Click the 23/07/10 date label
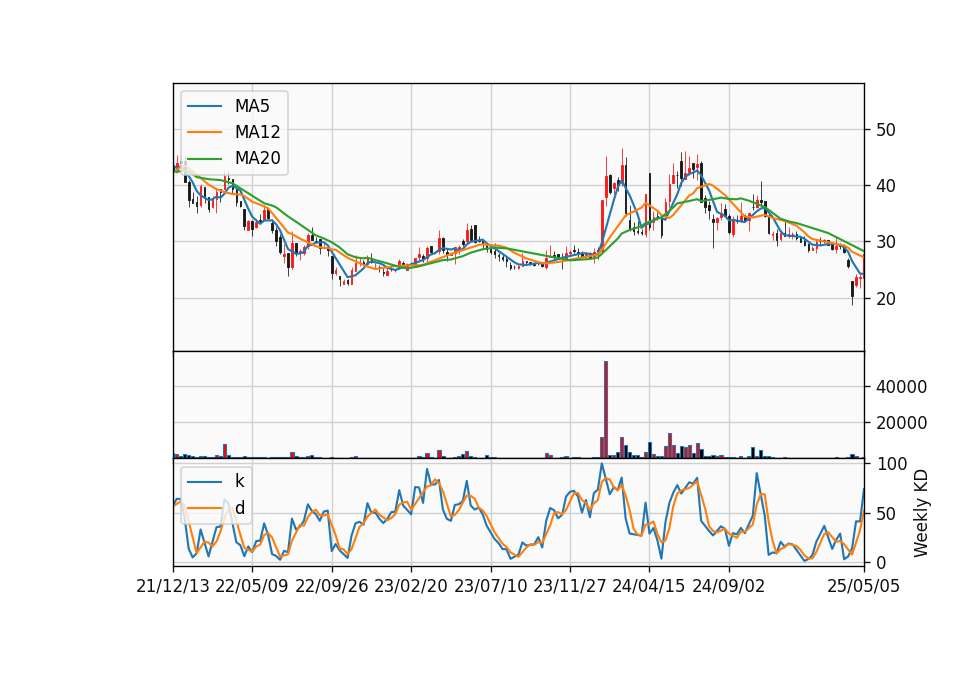 [x=490, y=587]
